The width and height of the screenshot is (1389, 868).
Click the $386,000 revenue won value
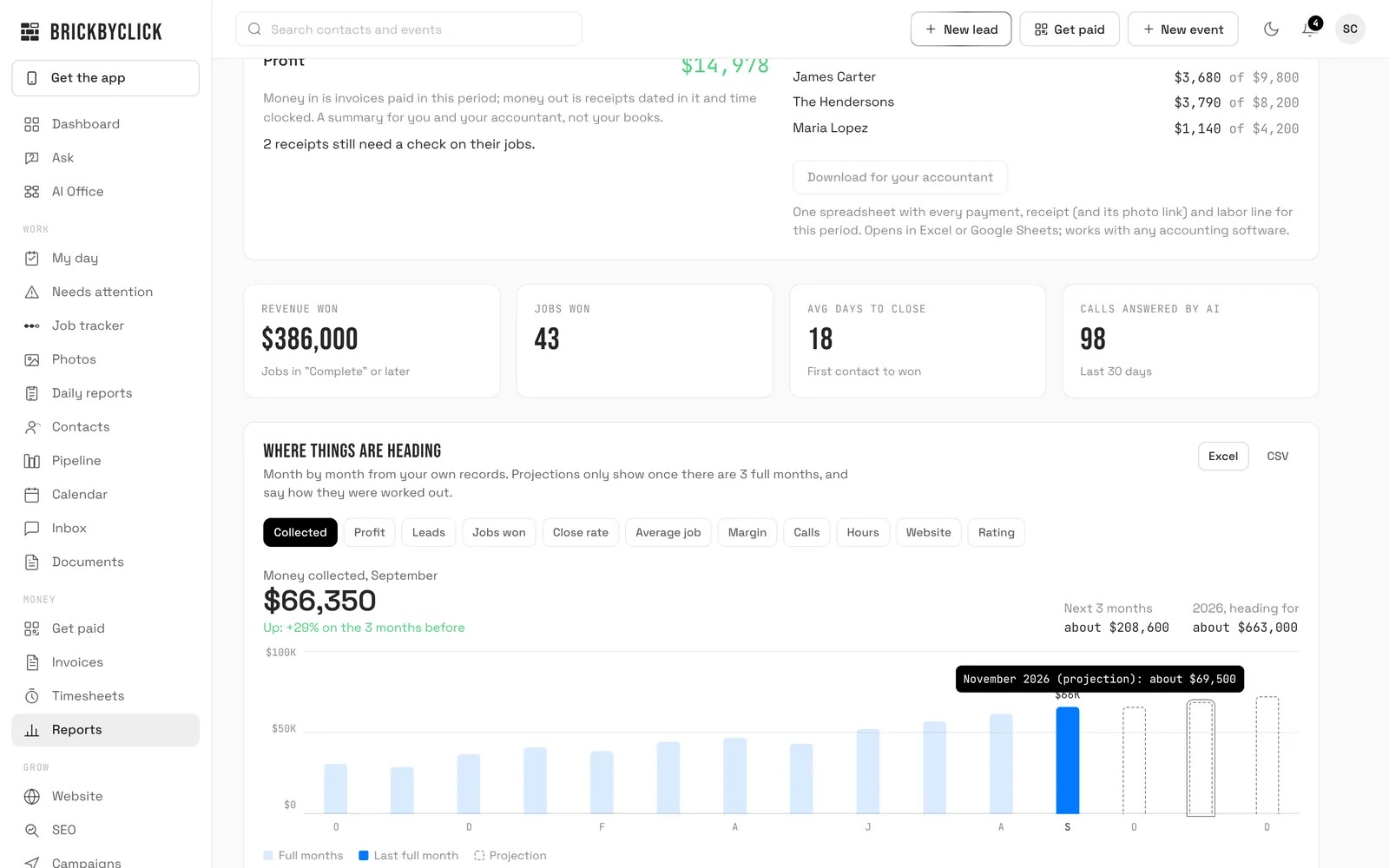click(310, 339)
